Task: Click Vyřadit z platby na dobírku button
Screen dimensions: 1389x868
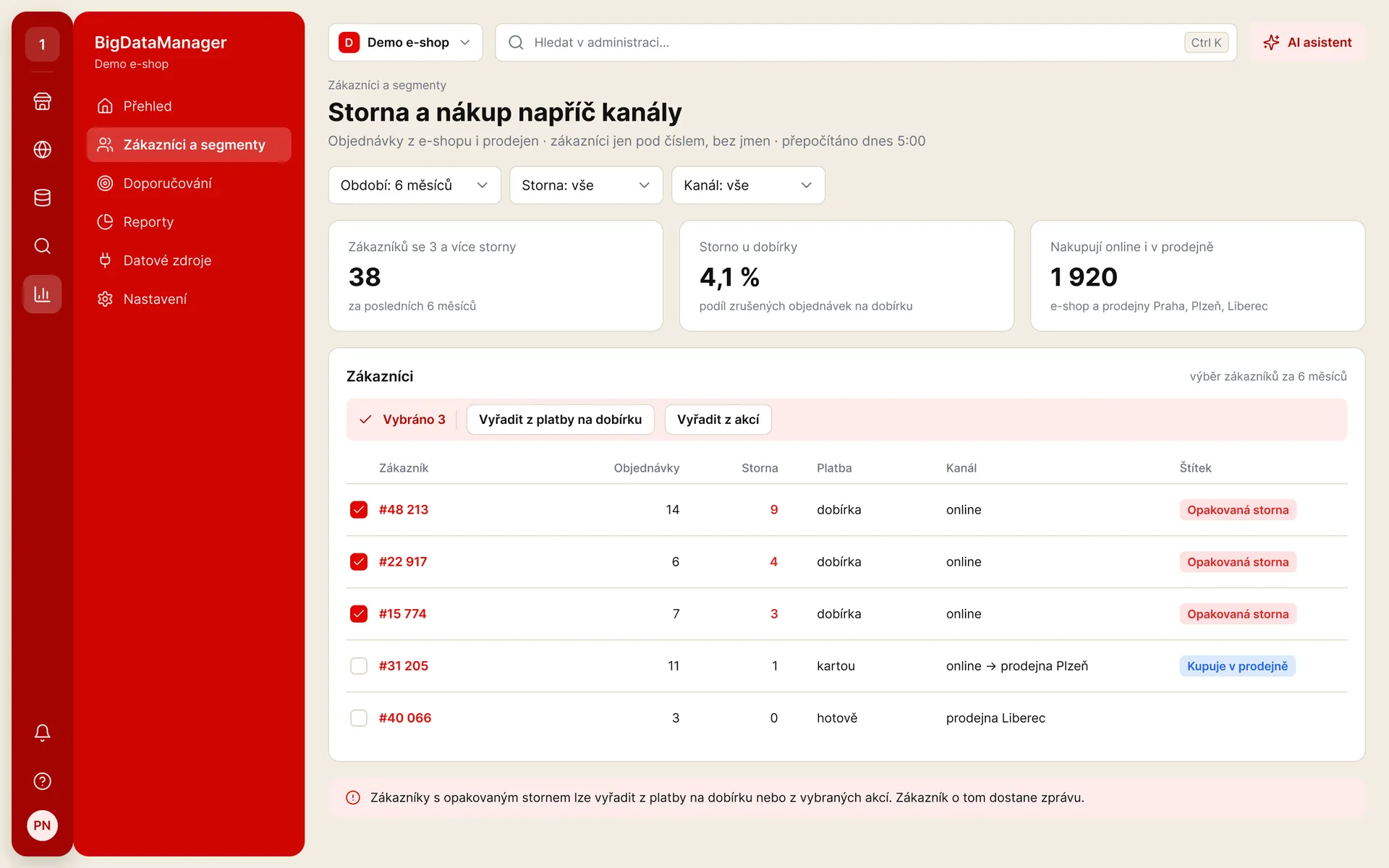Action: [x=560, y=420]
